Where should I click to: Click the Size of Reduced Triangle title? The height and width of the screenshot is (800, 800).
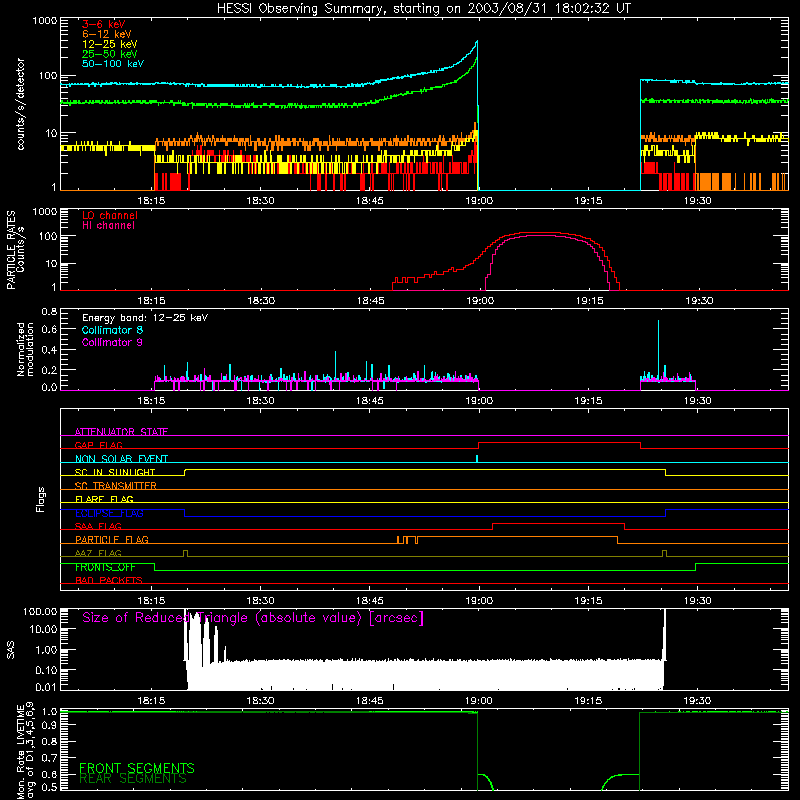point(253,618)
